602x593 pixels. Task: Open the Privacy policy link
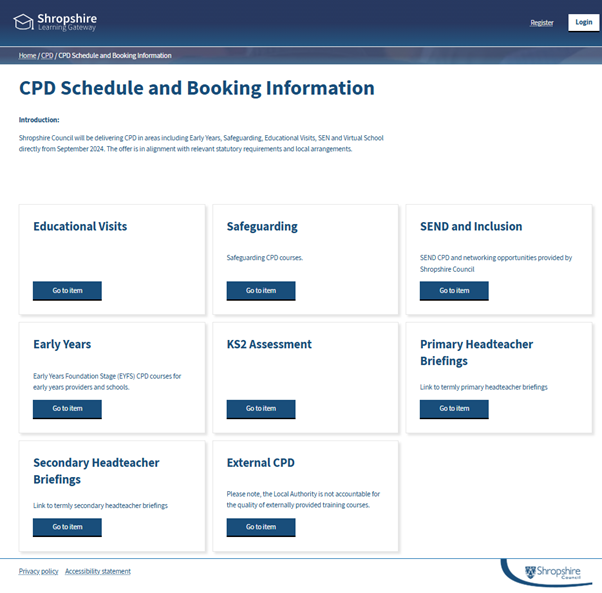38,571
